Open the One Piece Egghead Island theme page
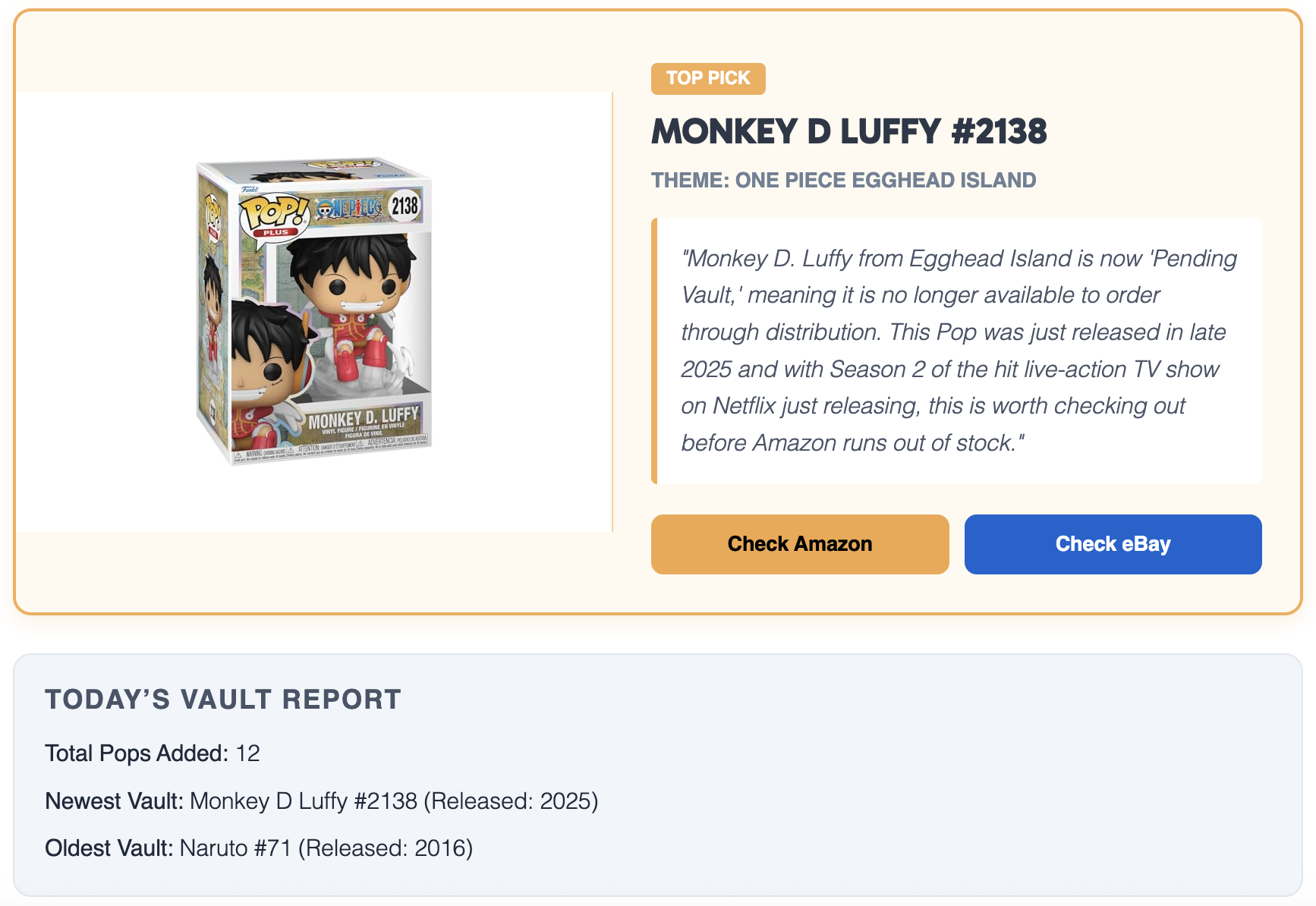The image size is (1316, 906). (x=844, y=180)
